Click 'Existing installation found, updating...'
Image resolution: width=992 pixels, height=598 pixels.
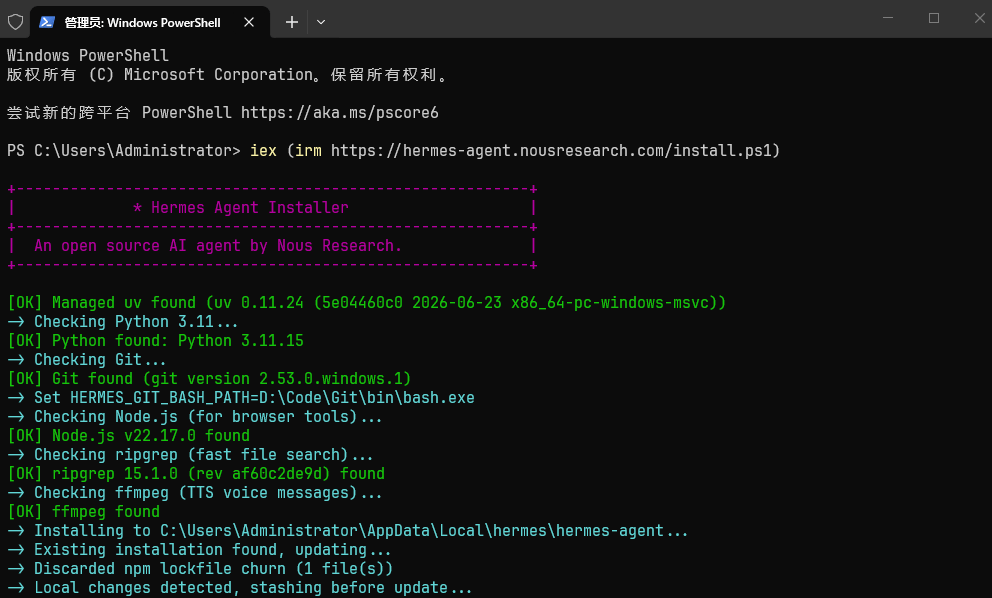tap(199, 549)
